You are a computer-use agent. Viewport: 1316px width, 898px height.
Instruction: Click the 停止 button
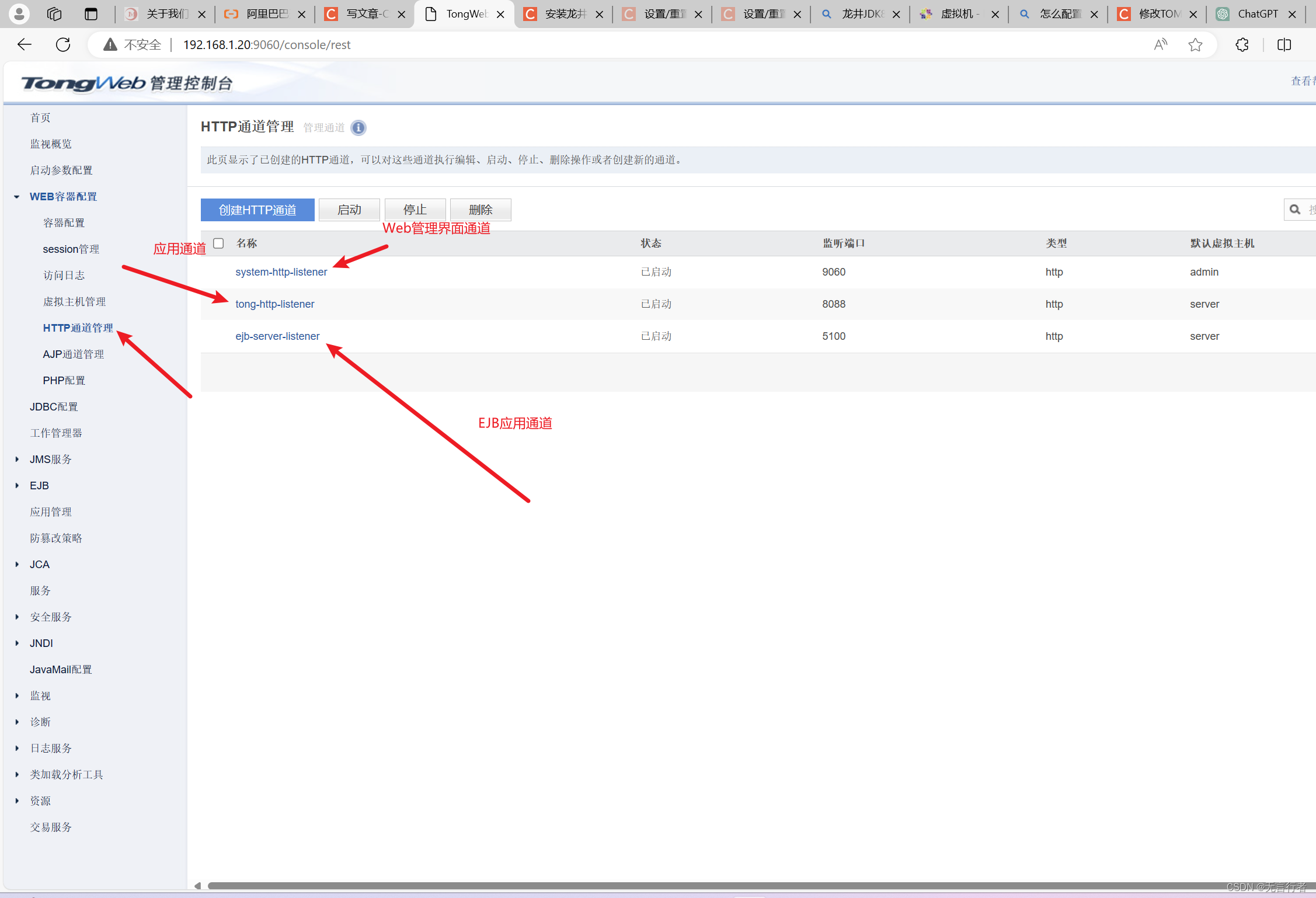tap(415, 210)
